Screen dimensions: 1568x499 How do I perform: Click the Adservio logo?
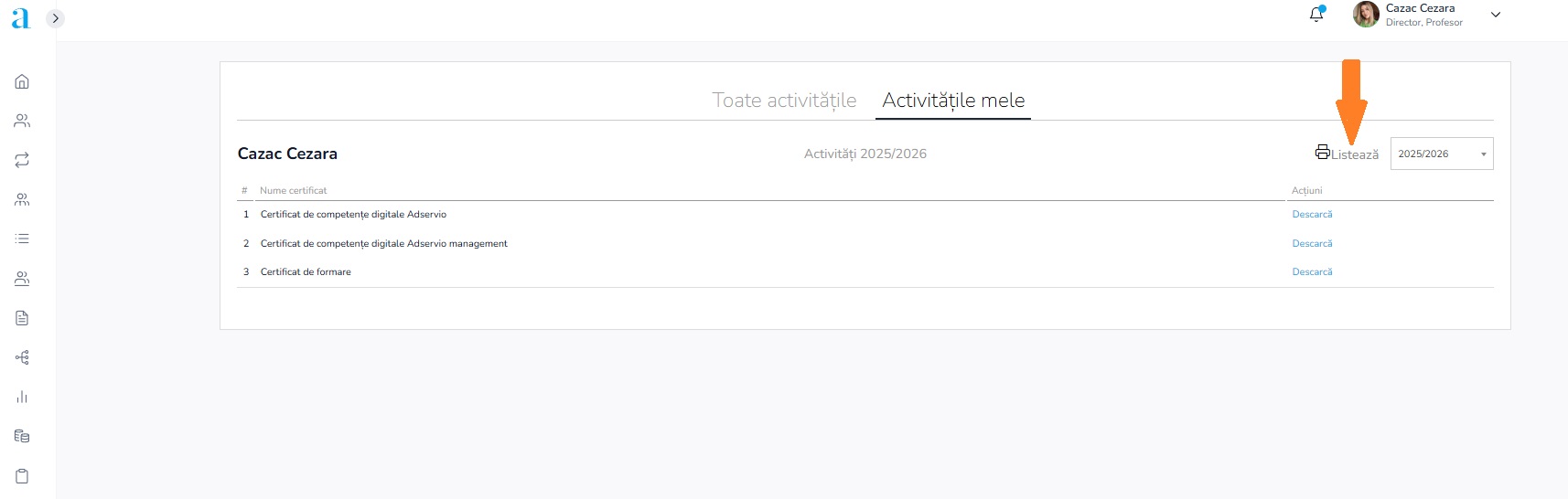pyautogui.click(x=20, y=18)
